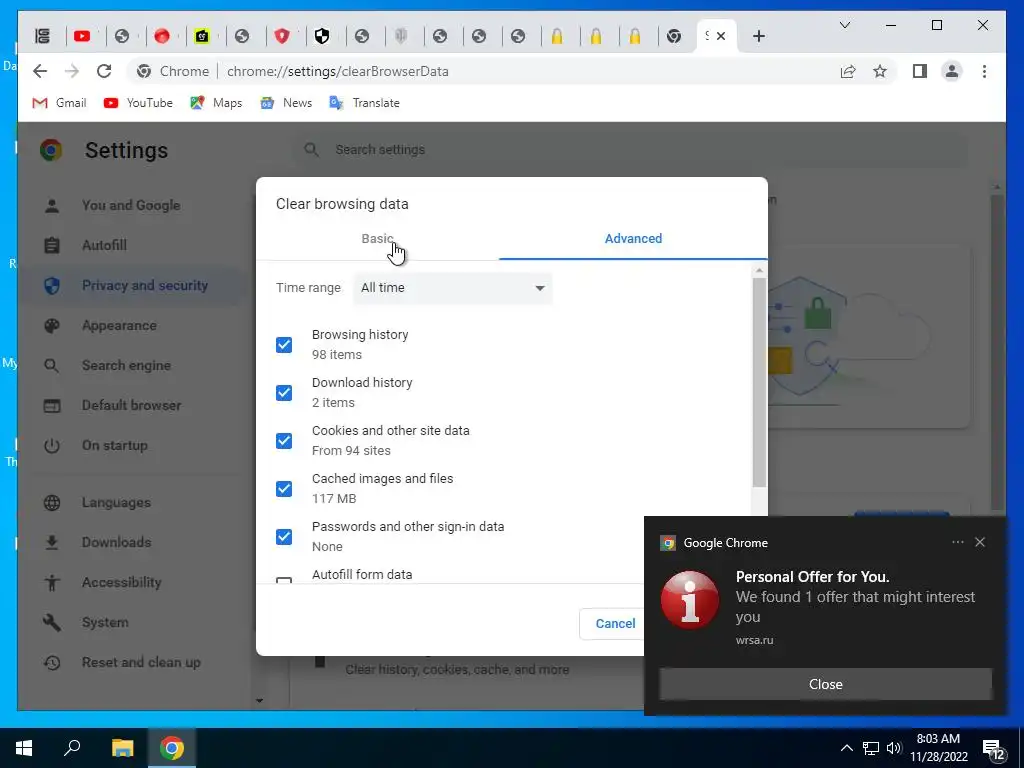Share this page icon
1024x768 pixels.
click(848, 71)
